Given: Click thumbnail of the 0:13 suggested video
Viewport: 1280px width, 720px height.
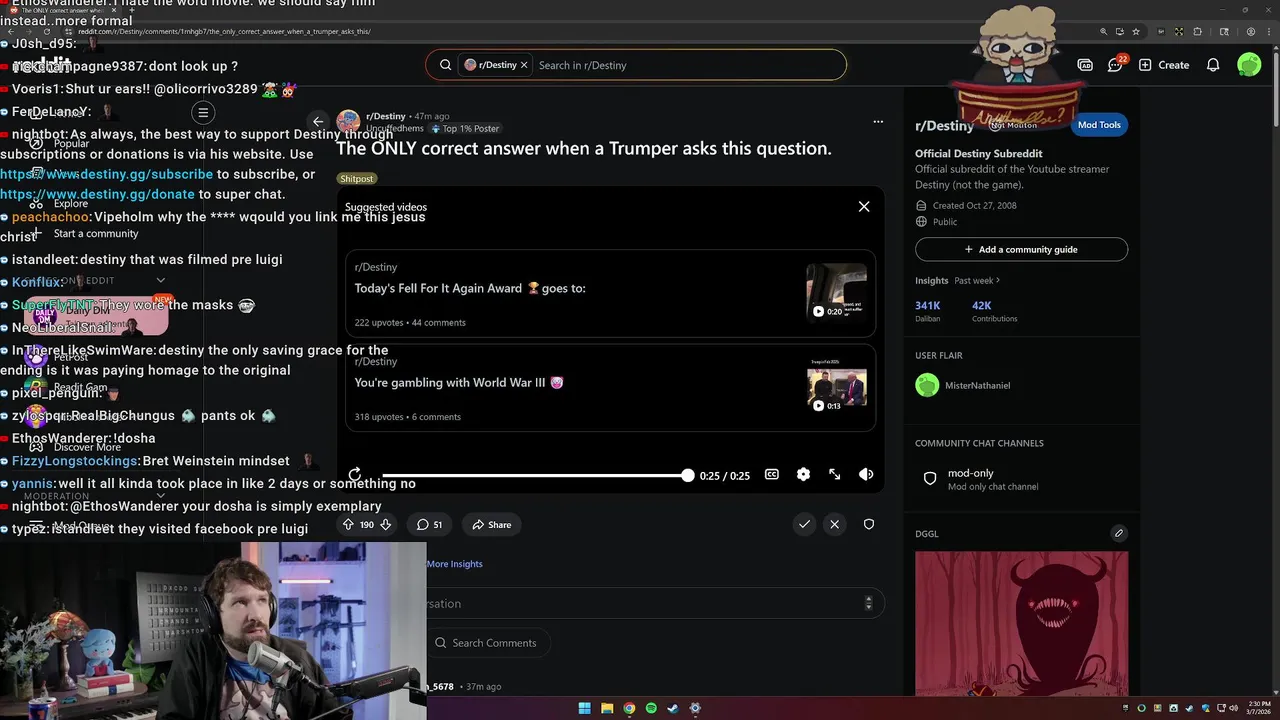Looking at the screenshot, I should (x=837, y=386).
